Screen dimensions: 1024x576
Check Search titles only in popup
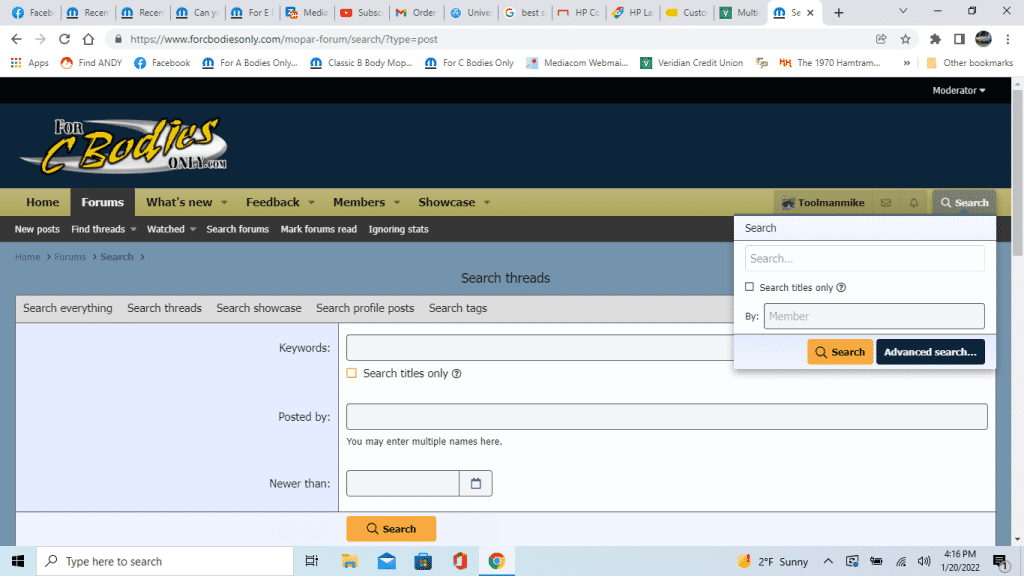750,288
